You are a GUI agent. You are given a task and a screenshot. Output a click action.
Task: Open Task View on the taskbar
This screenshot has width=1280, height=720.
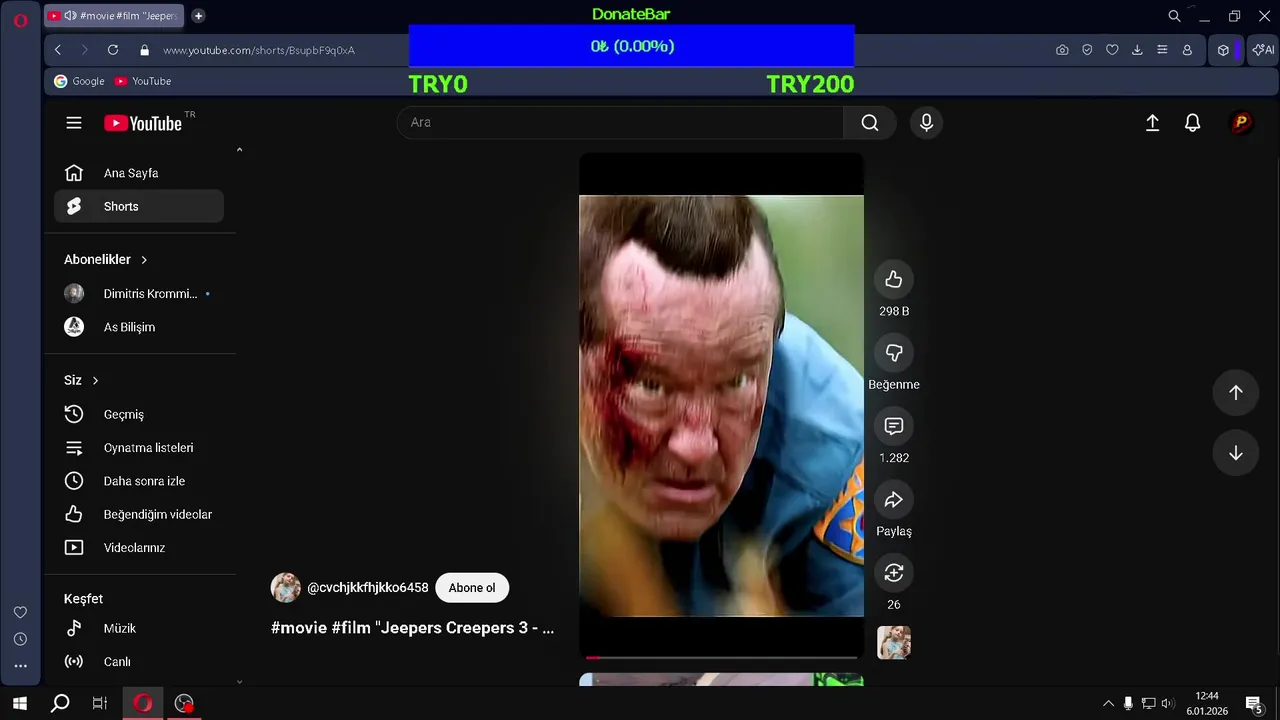(99, 703)
